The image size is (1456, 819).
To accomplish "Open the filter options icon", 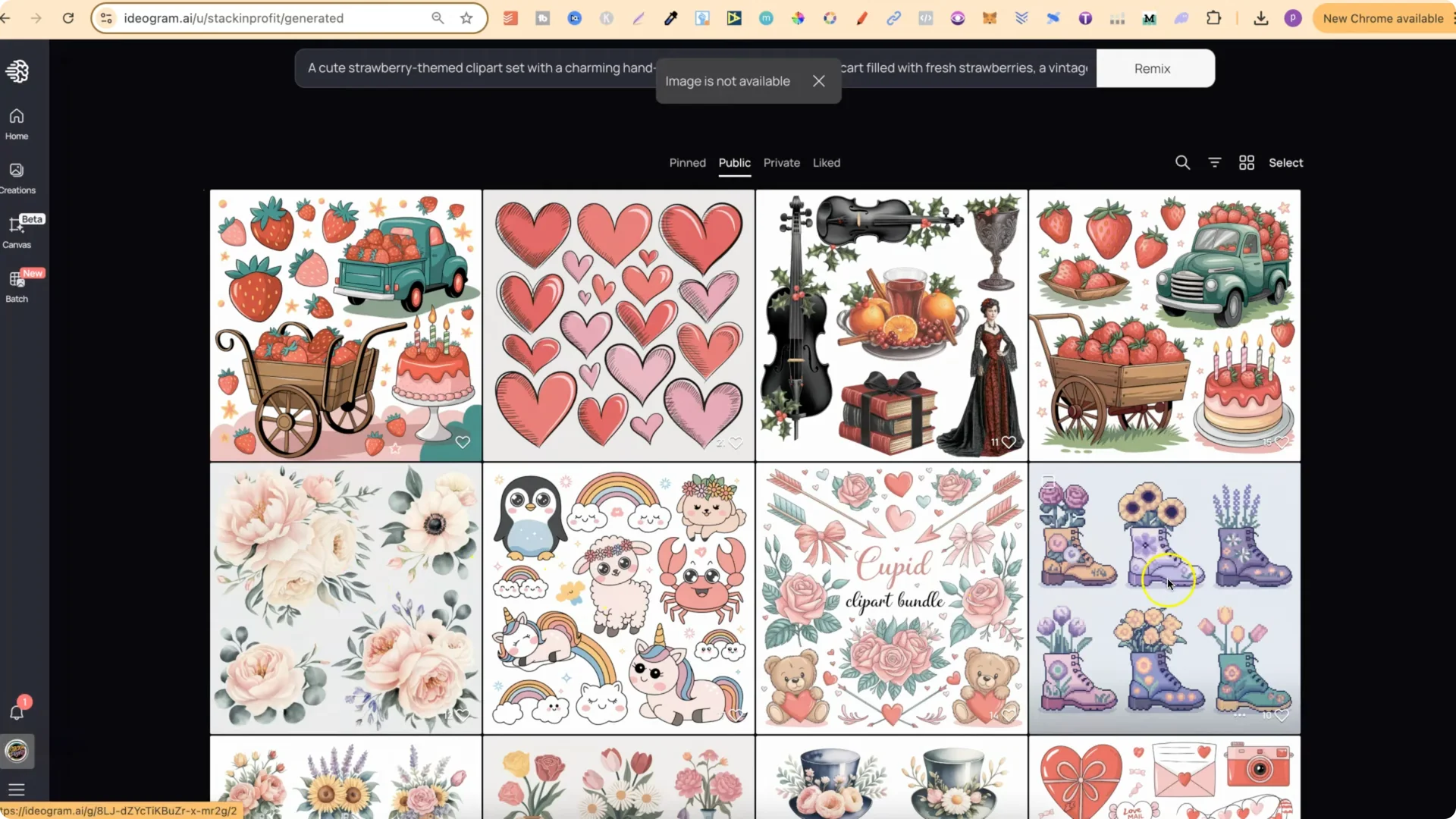I will click(1214, 162).
